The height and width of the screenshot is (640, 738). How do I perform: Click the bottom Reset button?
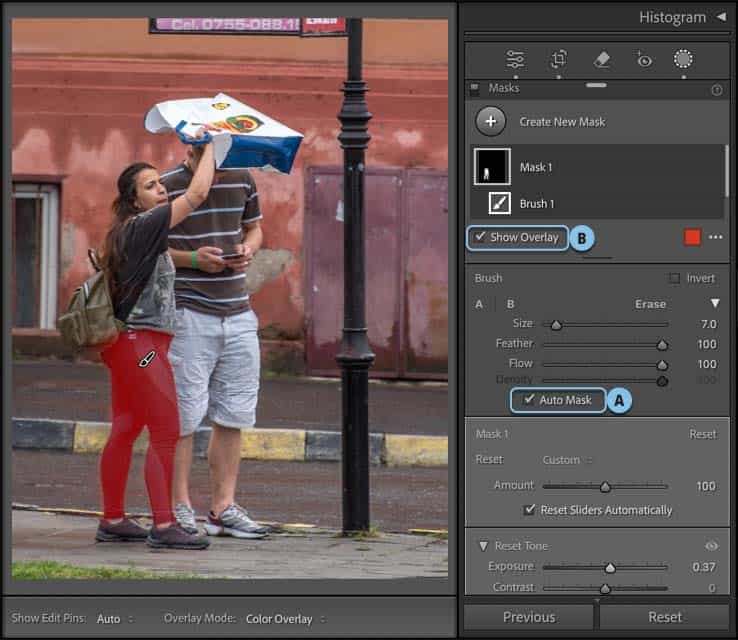[665, 617]
